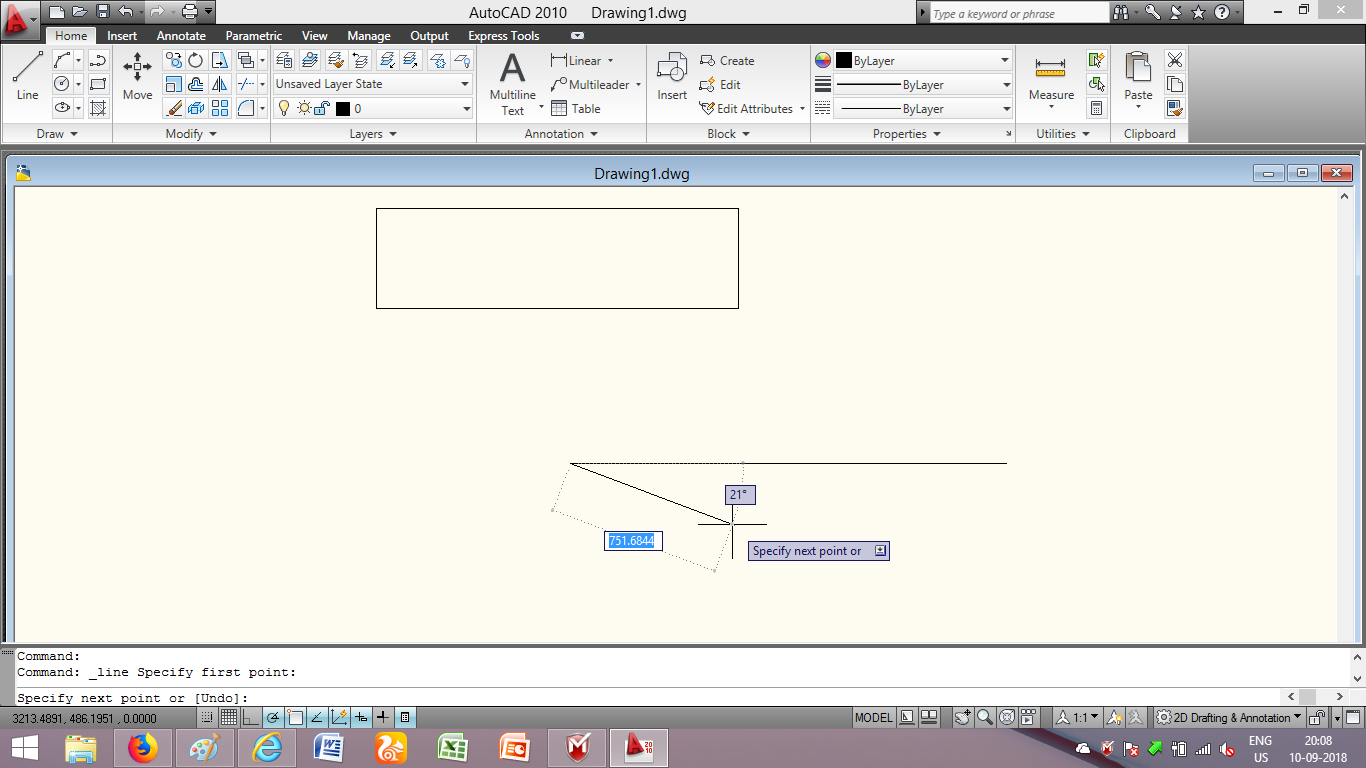Select the Mirror tool in Modify panel

click(218, 84)
